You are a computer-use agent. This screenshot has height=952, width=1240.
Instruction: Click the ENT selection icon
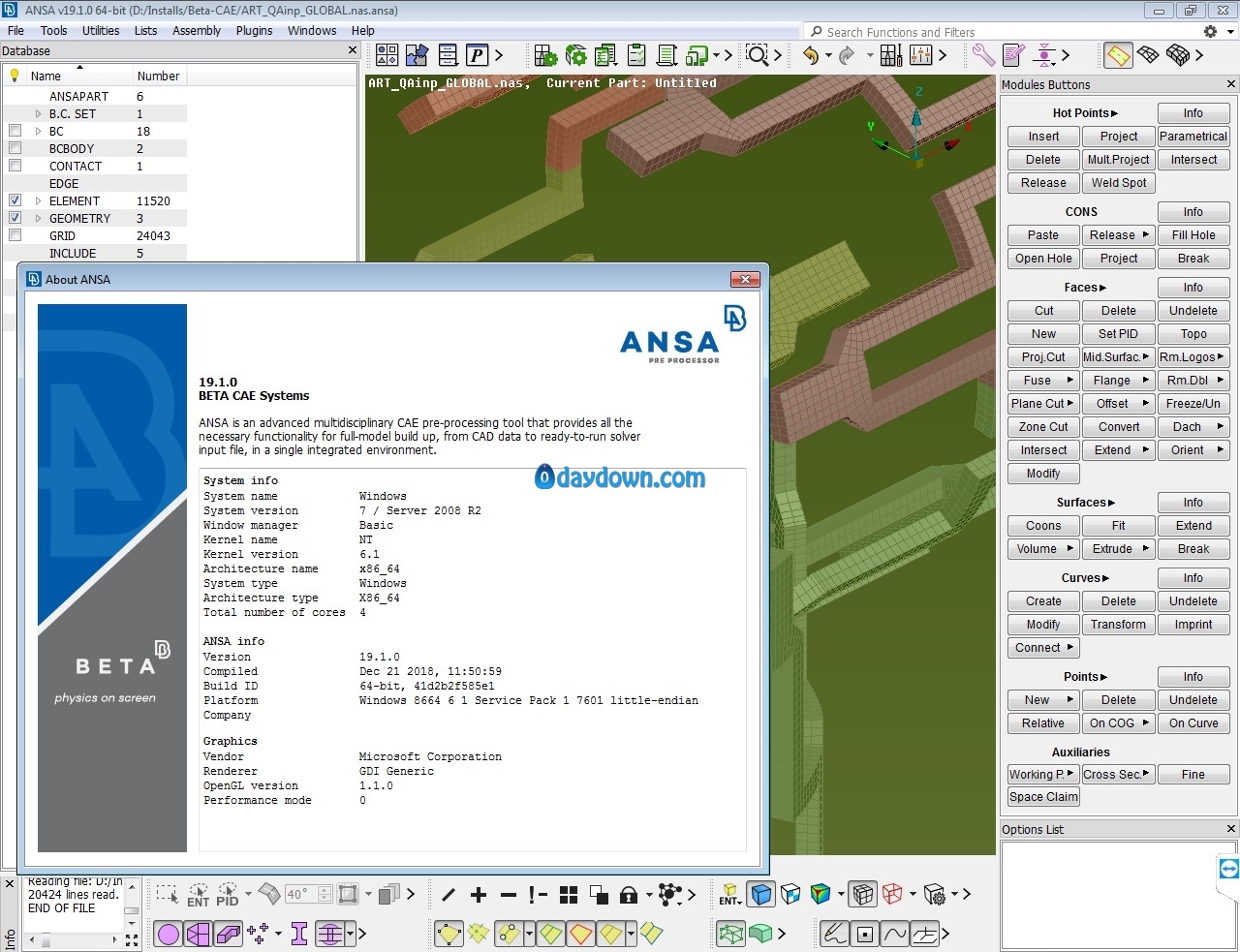click(198, 895)
